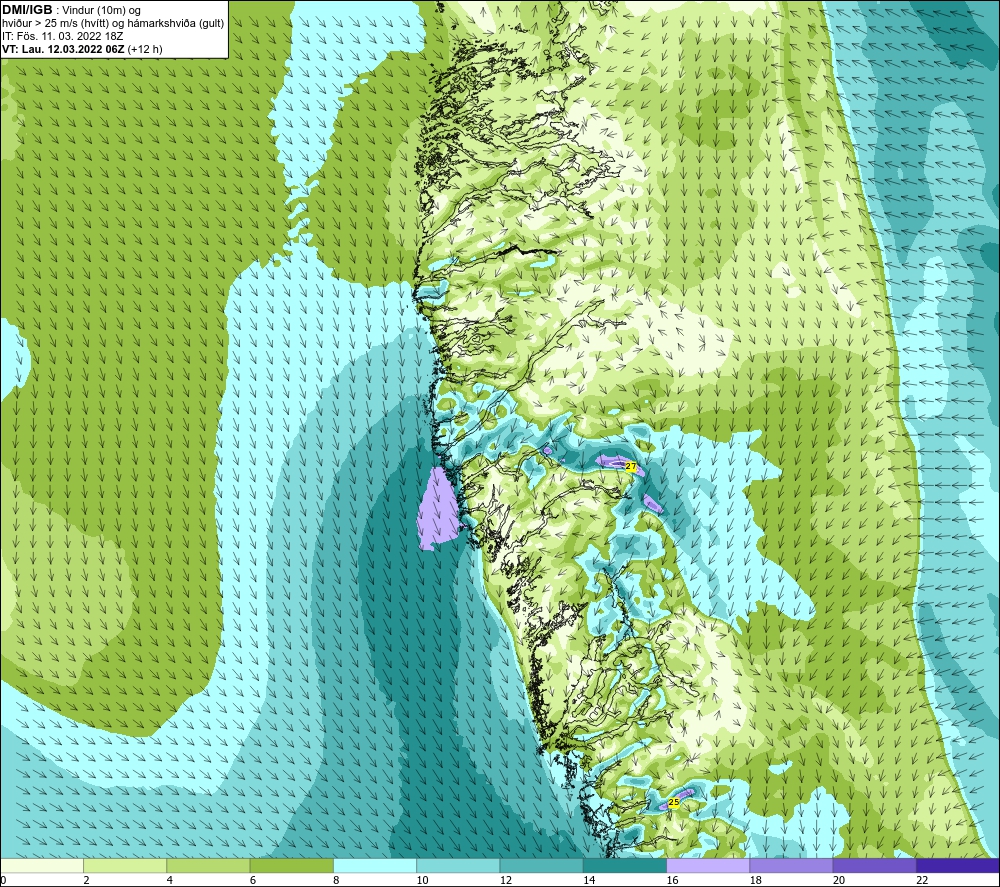Click the 'IT: Fös. 11. 03. 2022 18Z' line
This screenshot has height=887, width=1000.
coord(62,36)
